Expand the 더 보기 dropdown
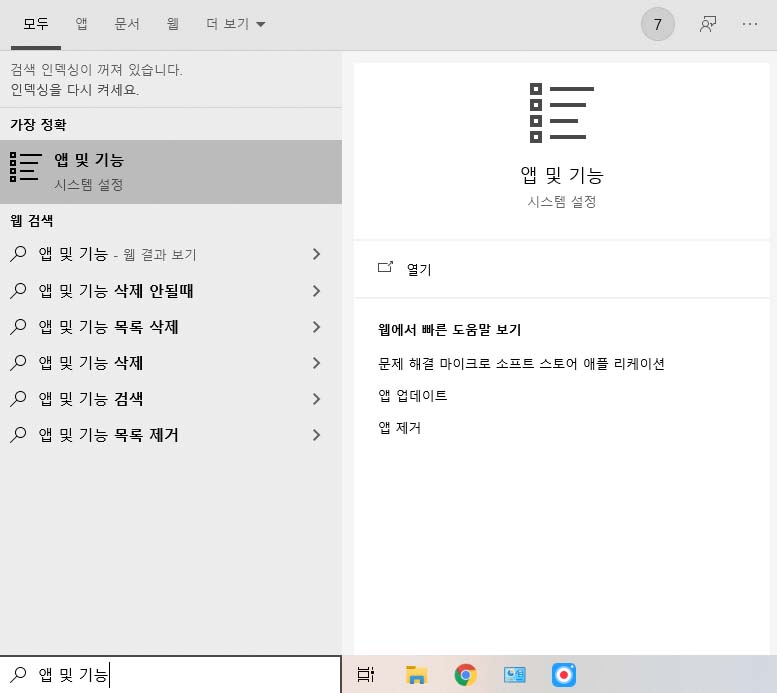 236,24
